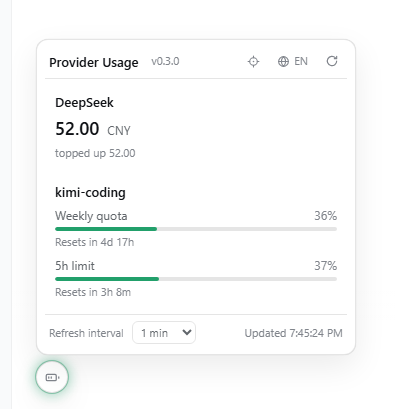The image size is (395, 409).
Task: Open the Refresh interval dropdown
Action: pyautogui.click(x=164, y=333)
